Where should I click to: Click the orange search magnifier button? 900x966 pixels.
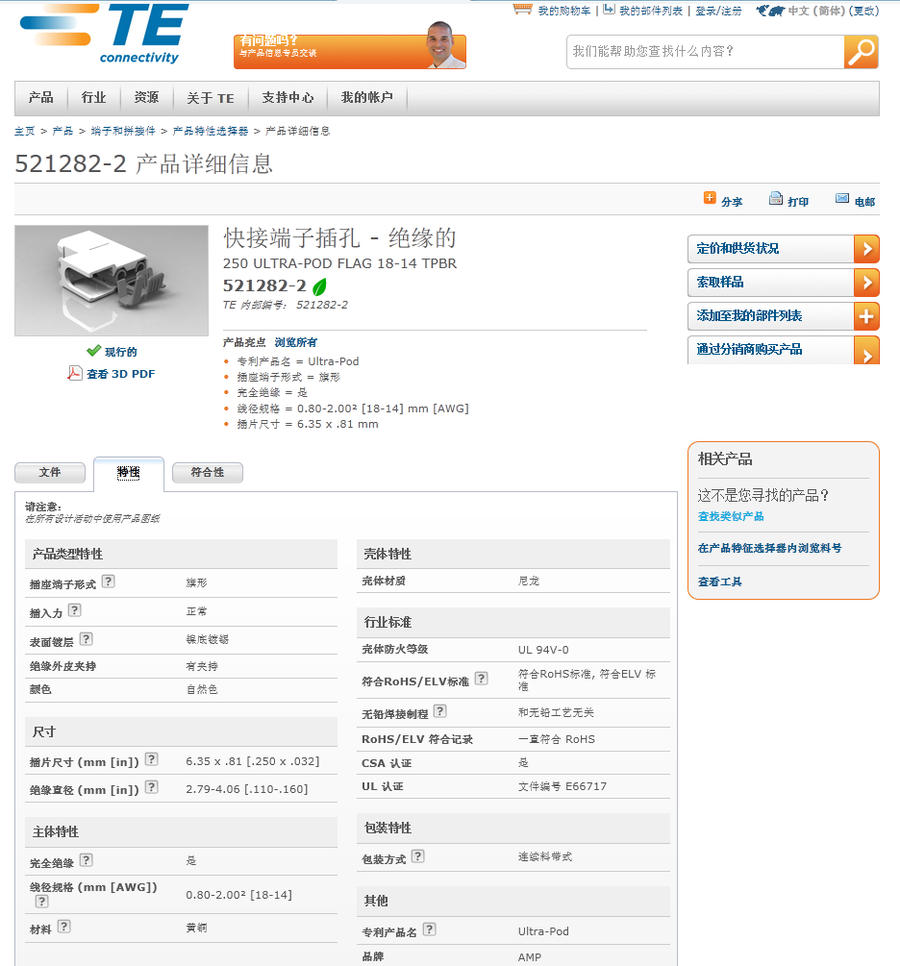861,52
